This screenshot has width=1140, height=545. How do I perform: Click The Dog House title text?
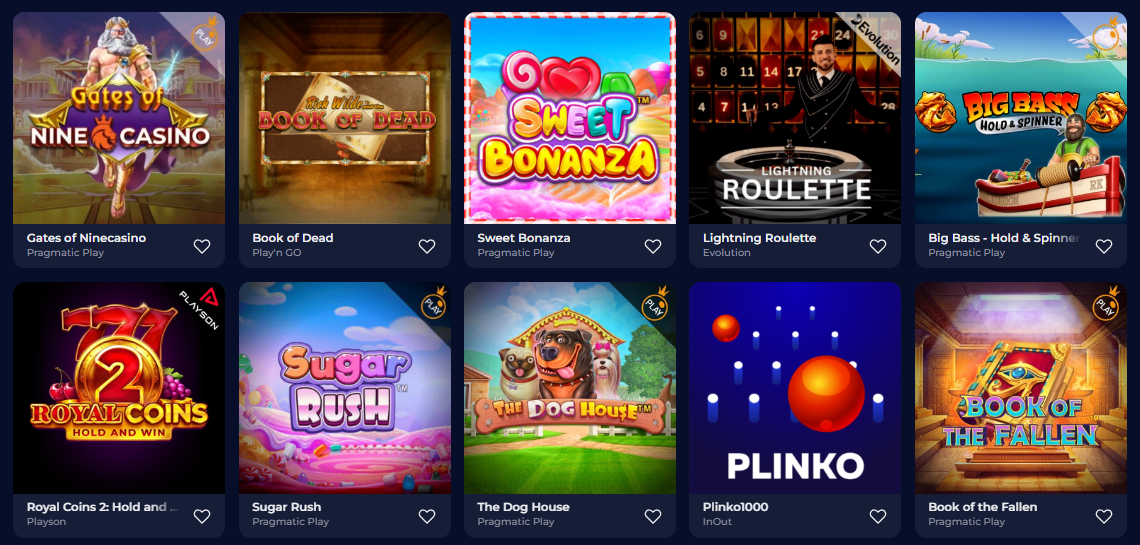pyautogui.click(x=523, y=507)
